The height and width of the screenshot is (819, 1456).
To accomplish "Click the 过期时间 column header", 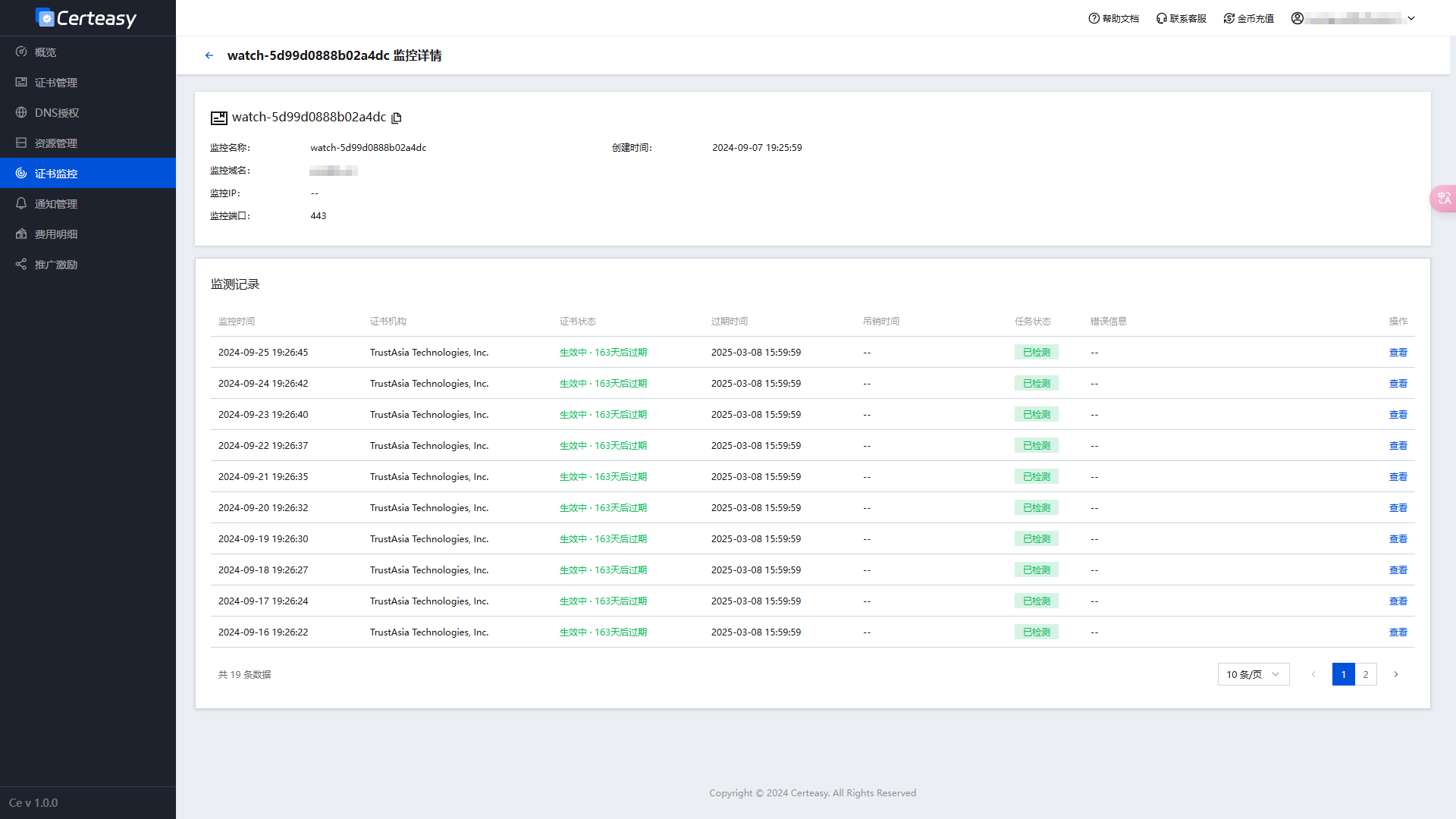I will pyautogui.click(x=730, y=322).
